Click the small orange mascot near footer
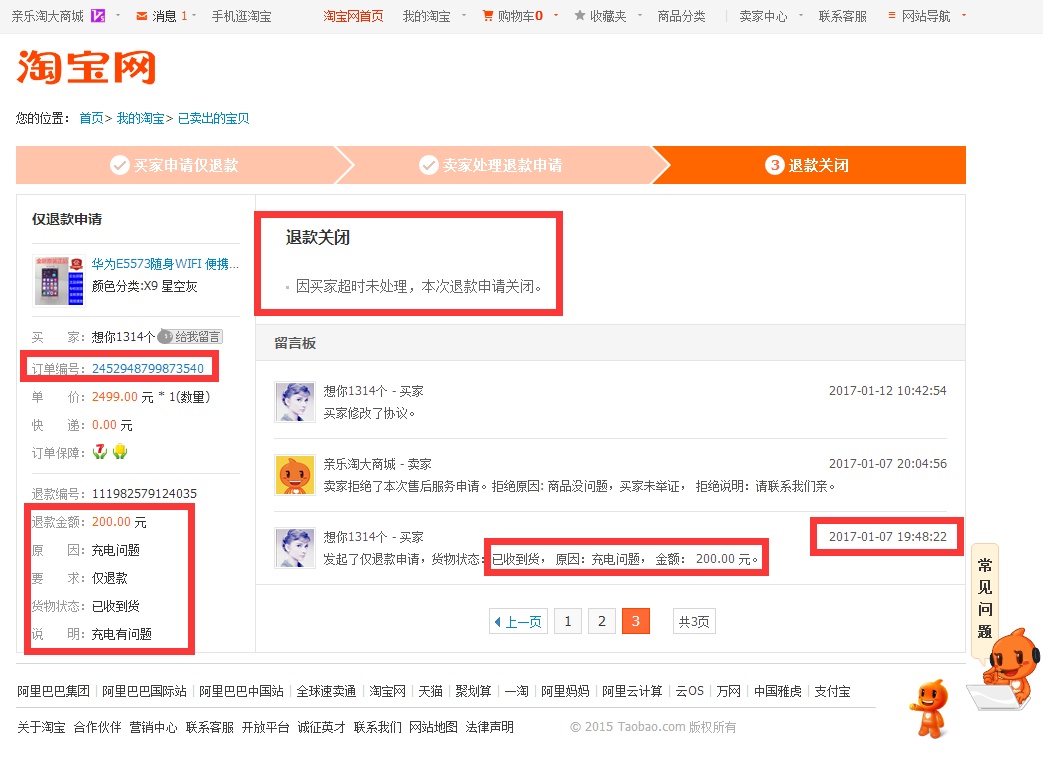Image resolution: width=1043 pixels, height=759 pixels. (x=929, y=708)
